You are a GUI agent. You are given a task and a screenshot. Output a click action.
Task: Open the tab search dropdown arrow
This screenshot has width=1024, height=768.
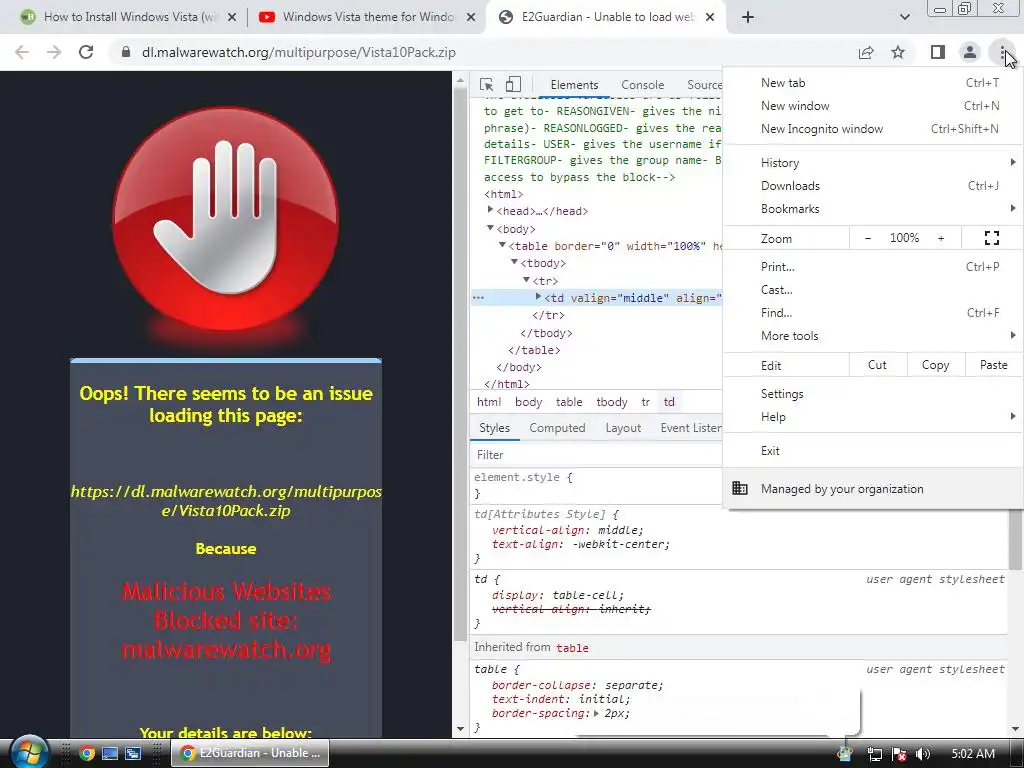tap(904, 17)
